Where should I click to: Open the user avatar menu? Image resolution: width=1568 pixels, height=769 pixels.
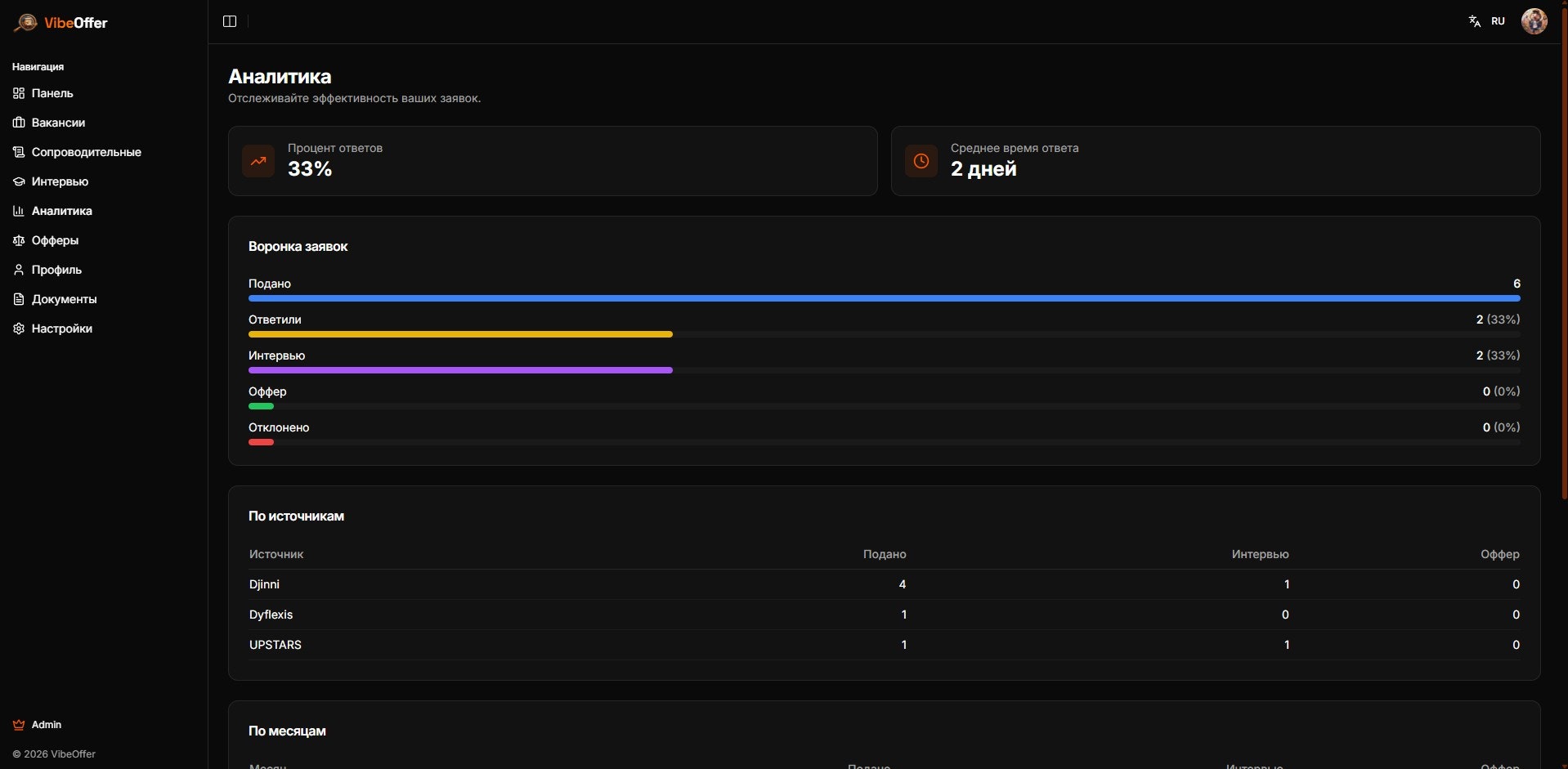coord(1534,21)
